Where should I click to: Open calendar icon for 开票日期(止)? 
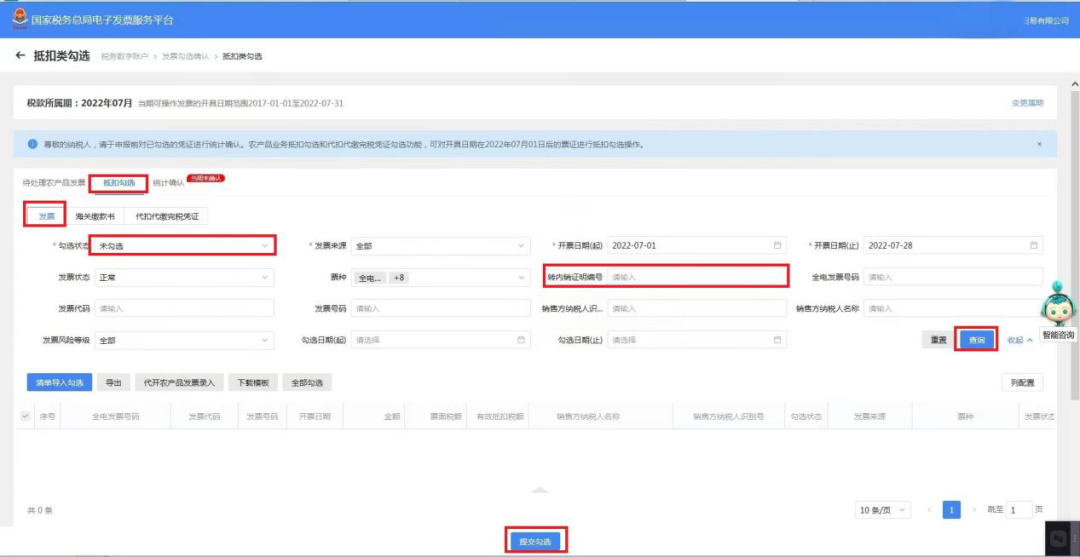click(1033, 245)
